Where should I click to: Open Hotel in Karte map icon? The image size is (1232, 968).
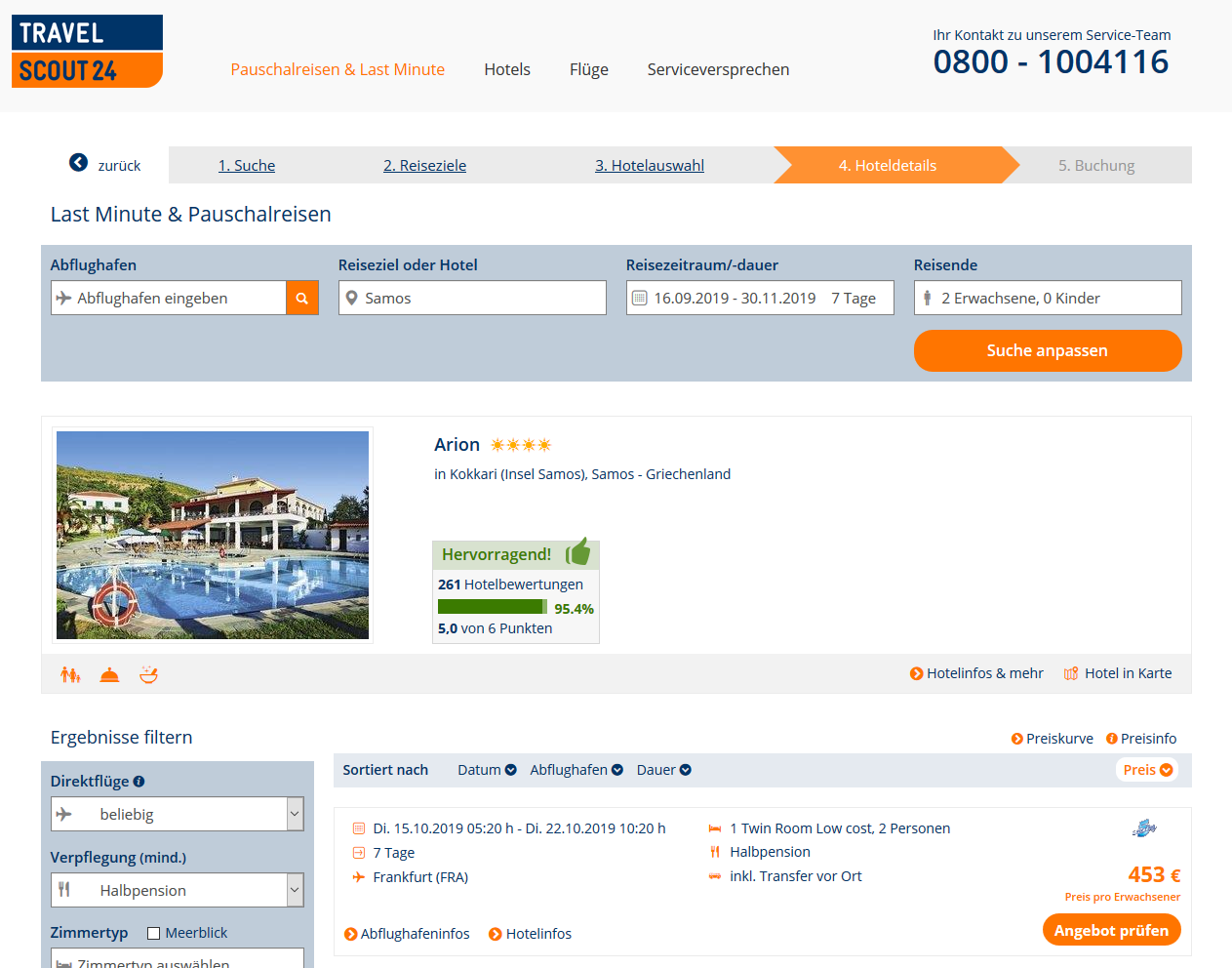point(1070,673)
